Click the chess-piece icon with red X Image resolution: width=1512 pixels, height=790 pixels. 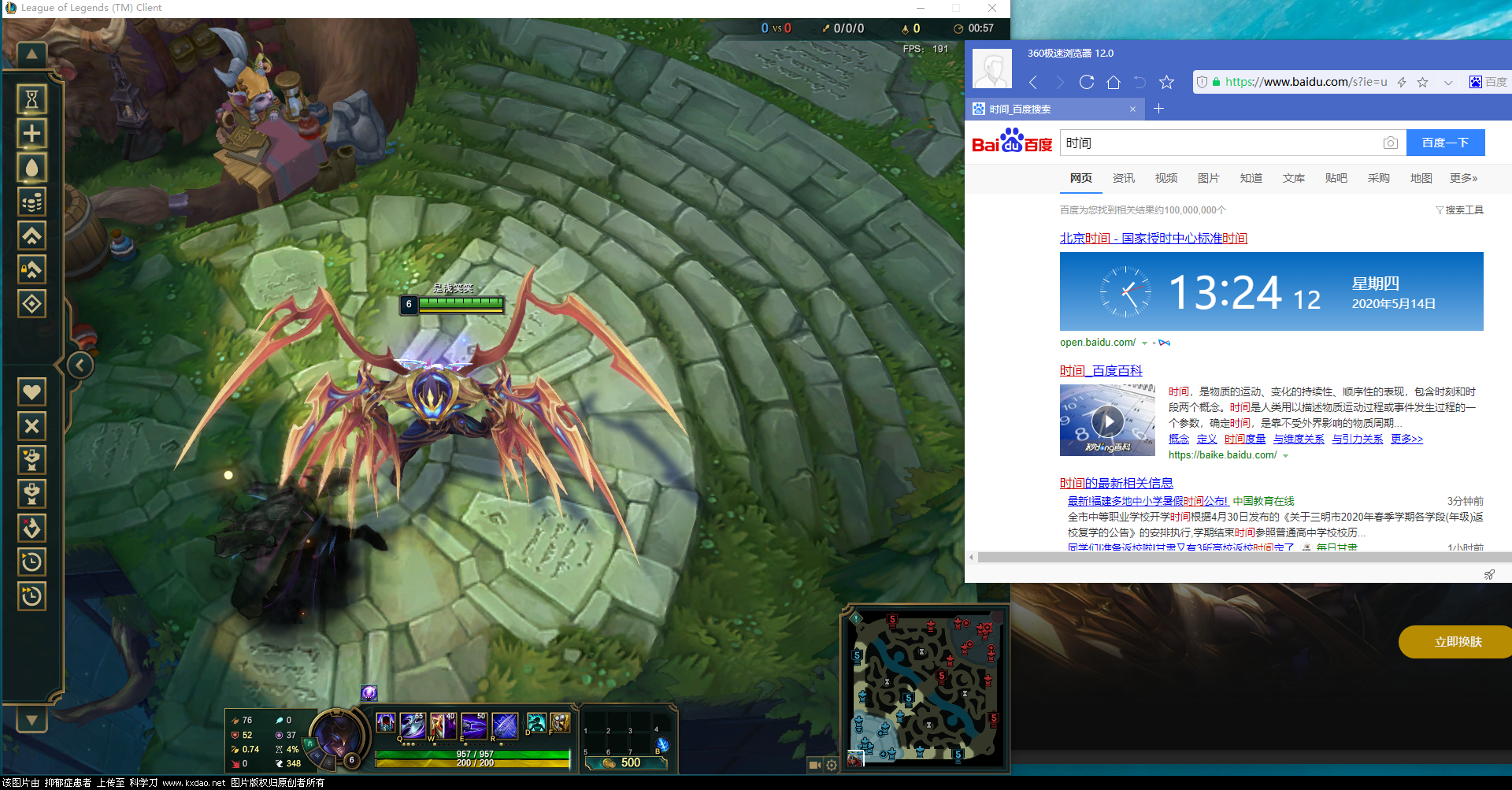point(31,528)
